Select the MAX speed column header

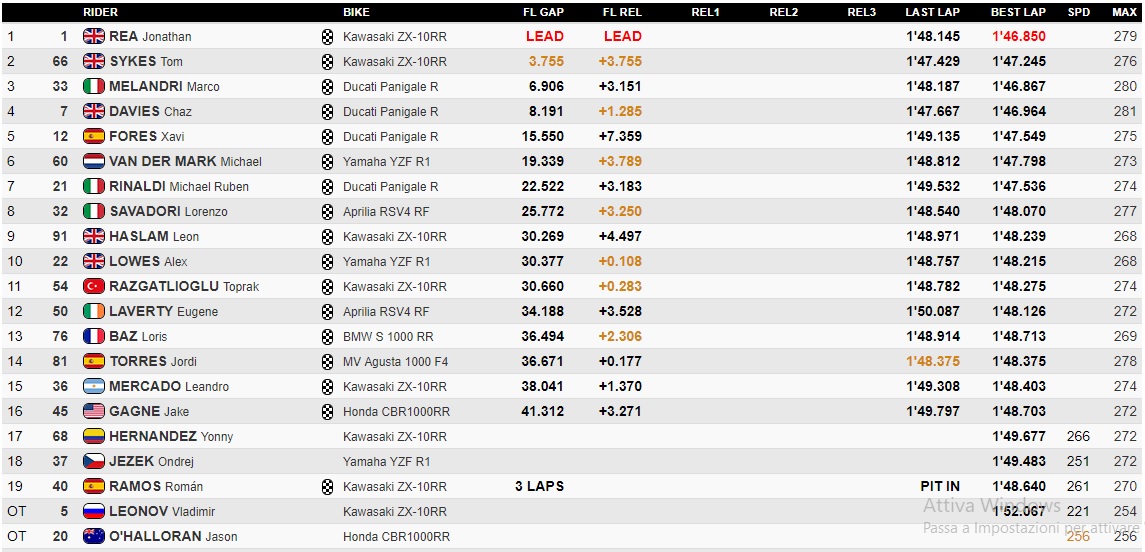1124,12
